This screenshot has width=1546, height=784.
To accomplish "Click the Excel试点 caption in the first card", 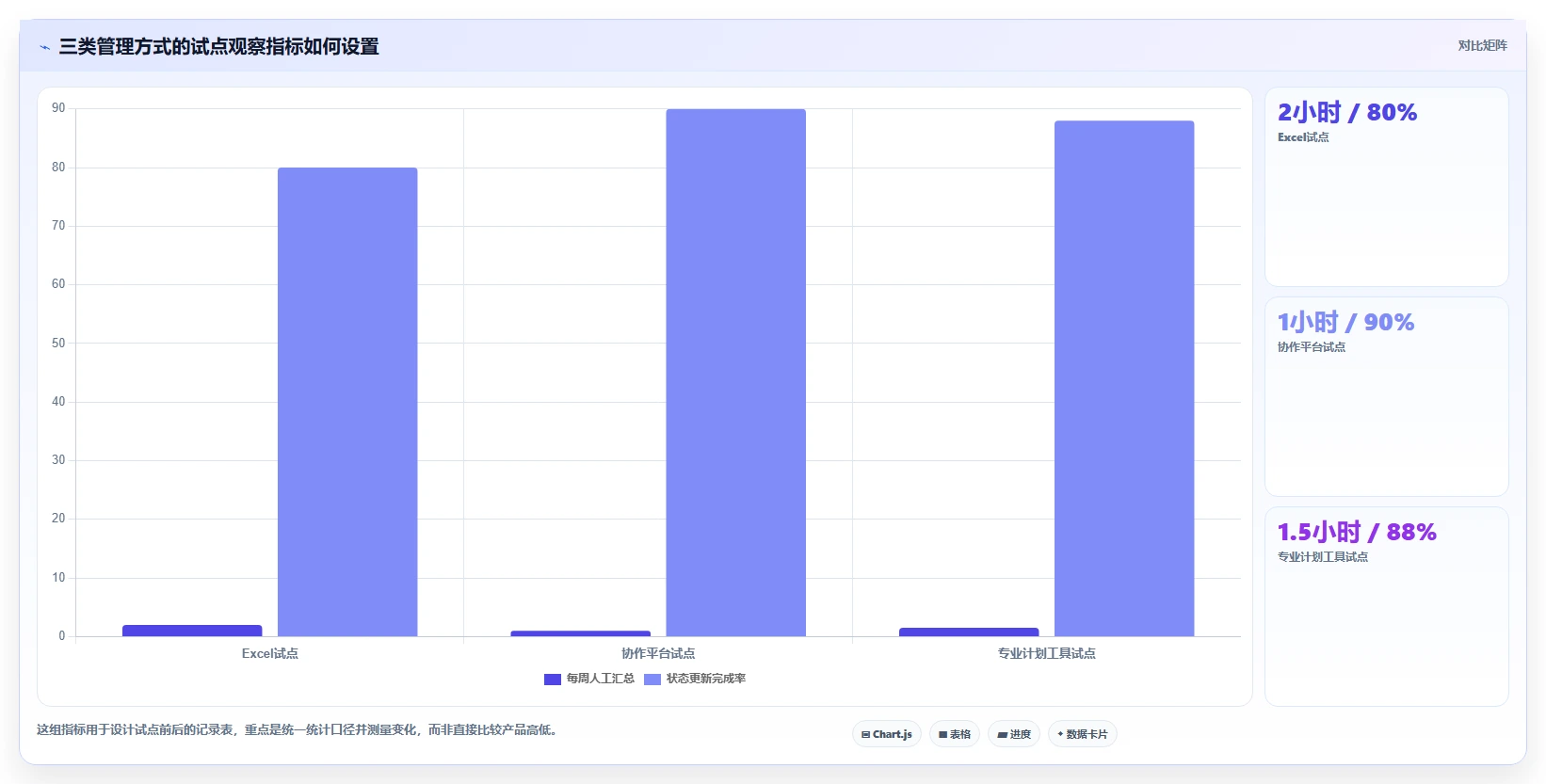I will click(x=1303, y=137).
